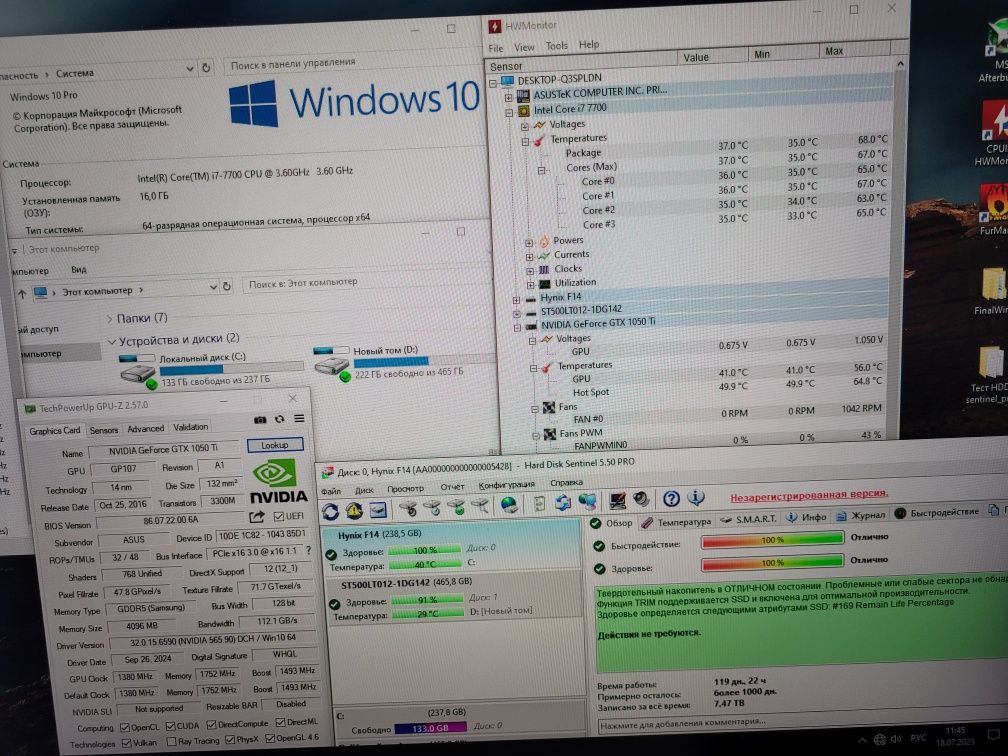This screenshot has height=756, width=1008.
Task: Click the question mark beside Bus Interface
Action: (x=308, y=550)
